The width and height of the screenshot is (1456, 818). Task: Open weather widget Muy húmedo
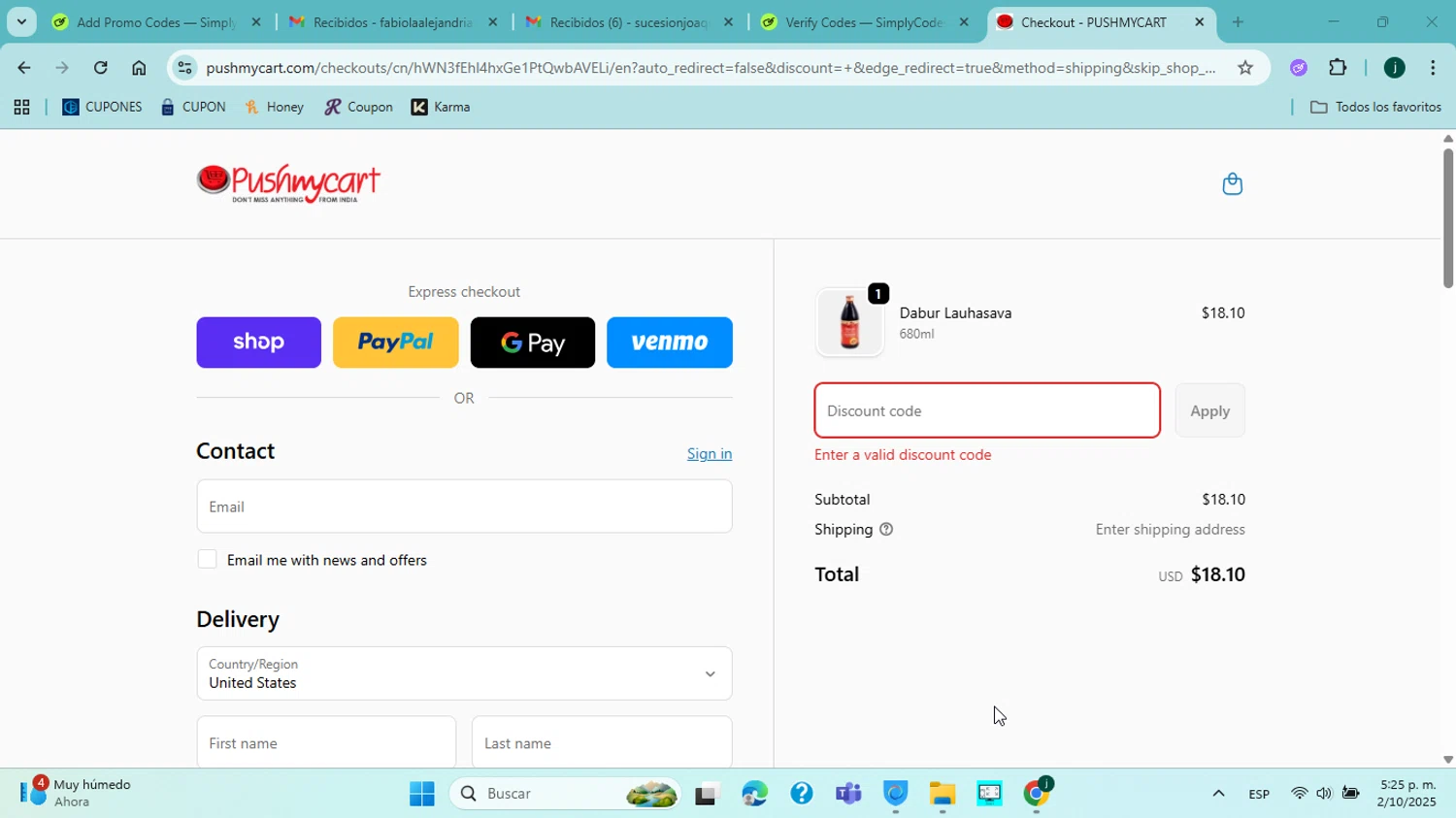[78, 793]
